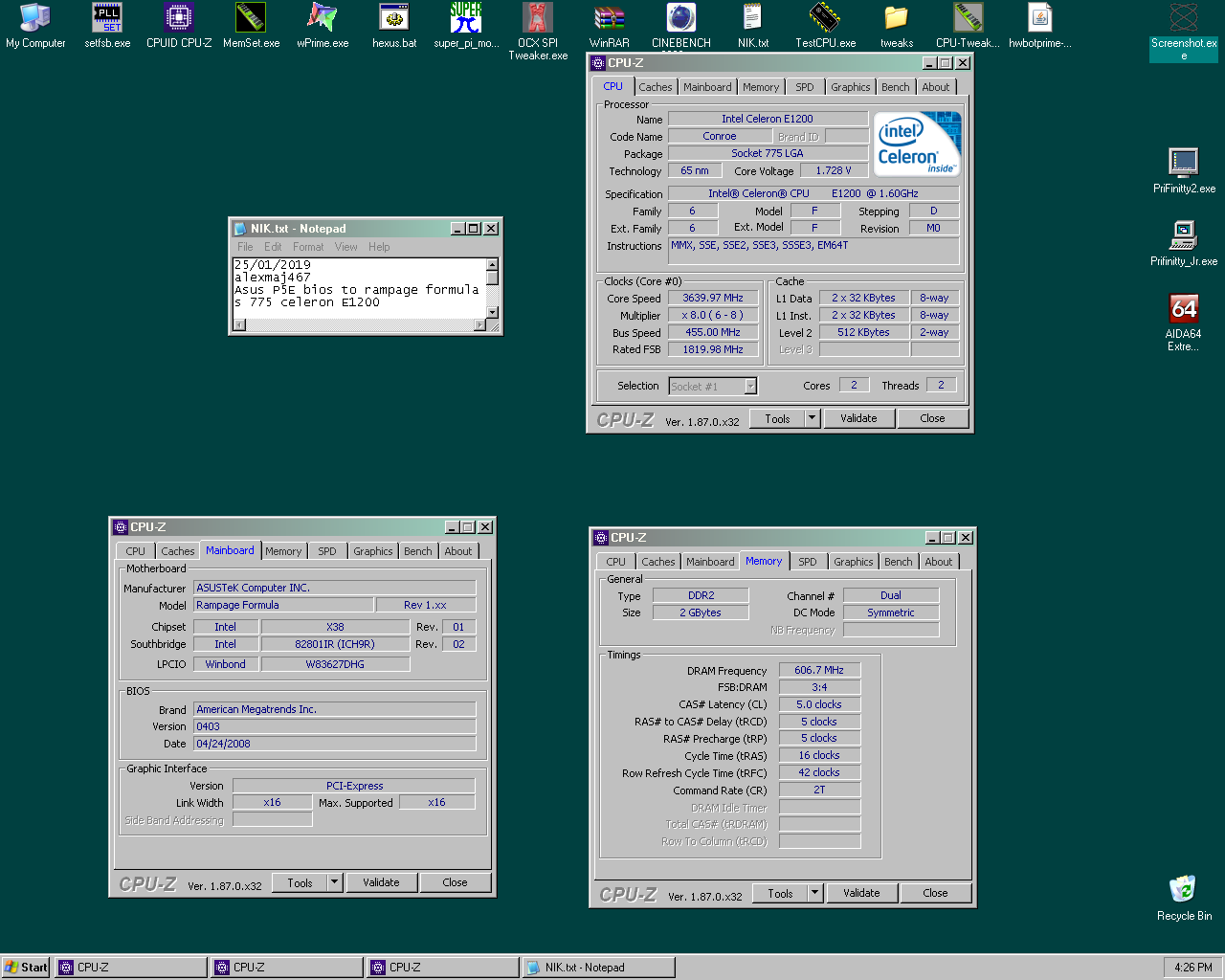Screen dimensions: 1225x980
Task: Open OCX SPI Tweaker.exe icon
Action: point(538,32)
